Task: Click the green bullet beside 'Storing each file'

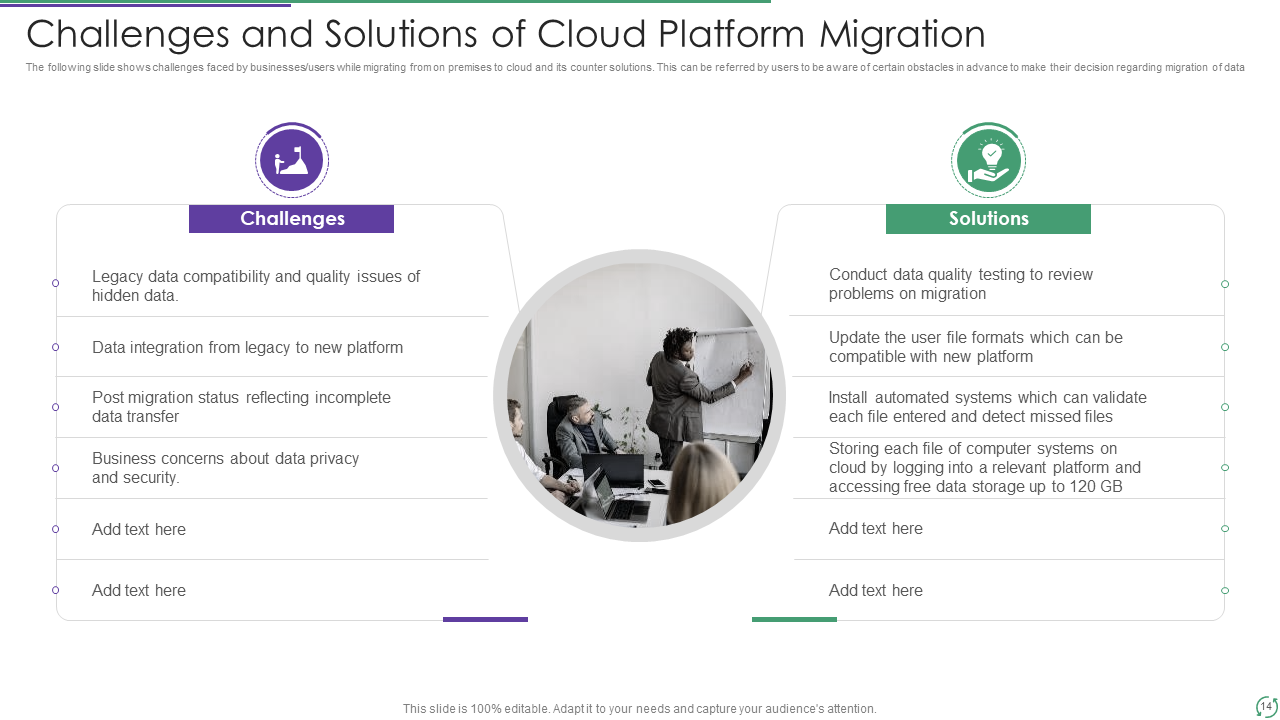Action: pyautogui.click(x=1225, y=467)
